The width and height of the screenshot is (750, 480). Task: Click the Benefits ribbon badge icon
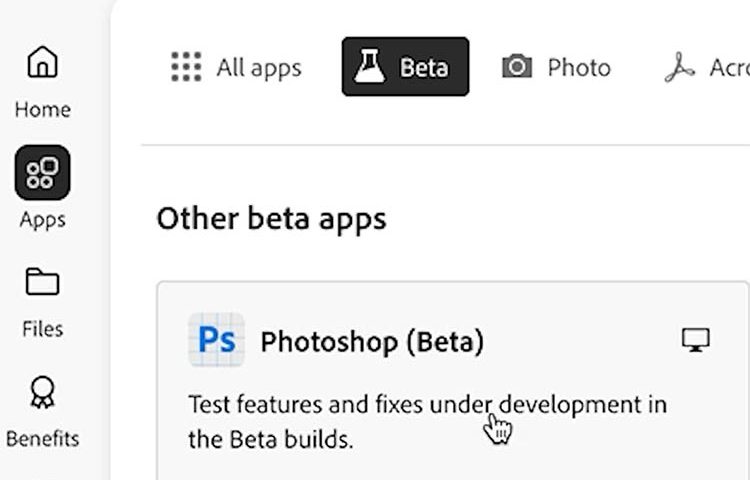(42, 392)
